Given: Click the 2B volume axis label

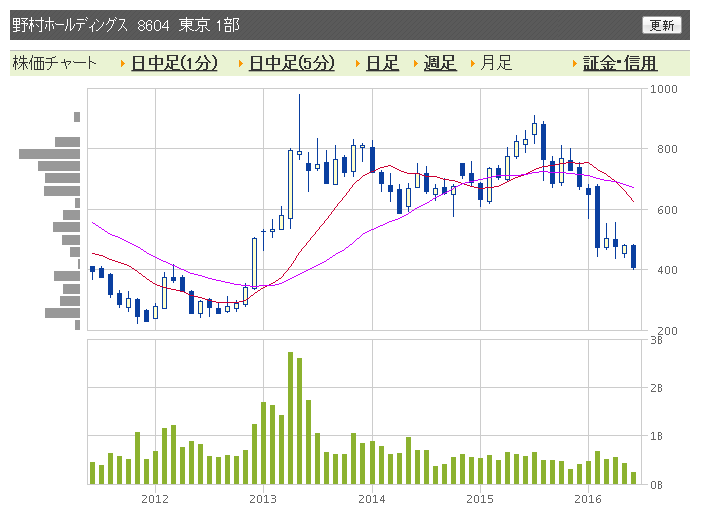Looking at the screenshot, I should tap(656, 388).
